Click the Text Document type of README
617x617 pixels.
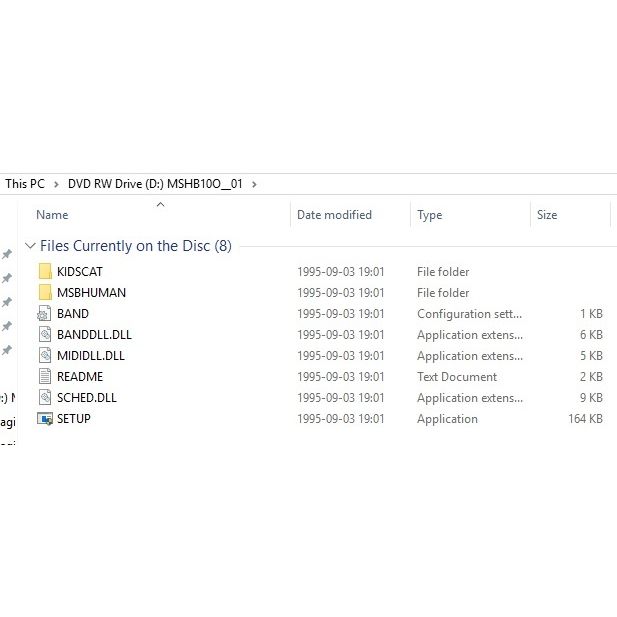(x=457, y=377)
